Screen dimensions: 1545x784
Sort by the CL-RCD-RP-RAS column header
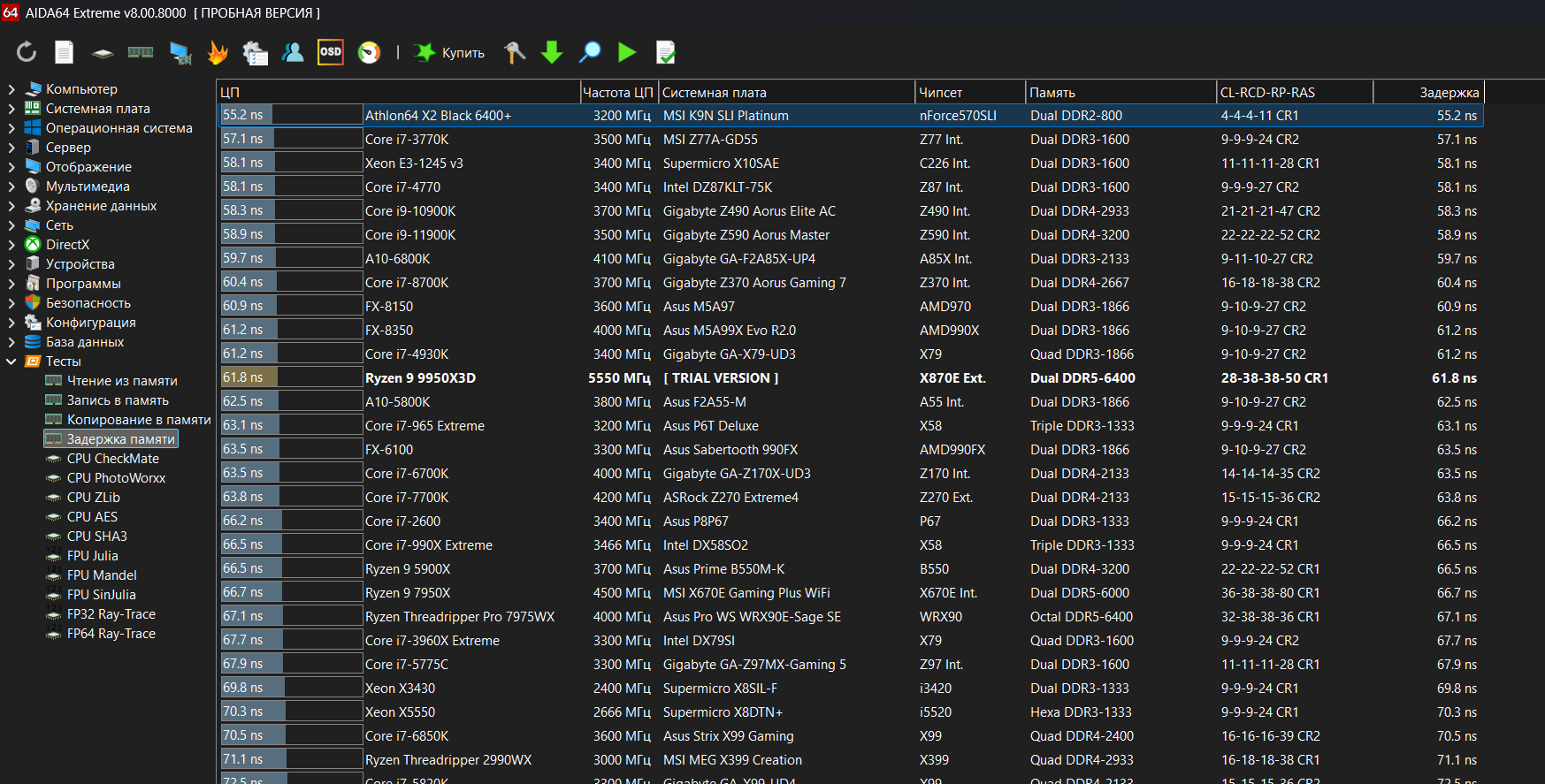1295,92
